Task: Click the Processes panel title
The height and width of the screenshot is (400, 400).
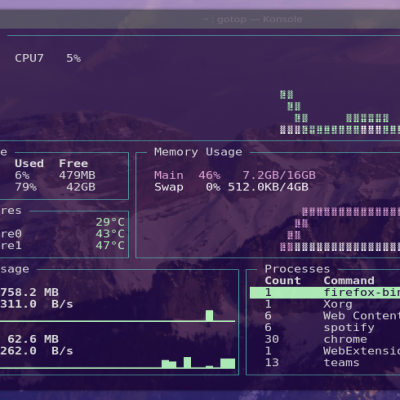Action: (x=297, y=269)
